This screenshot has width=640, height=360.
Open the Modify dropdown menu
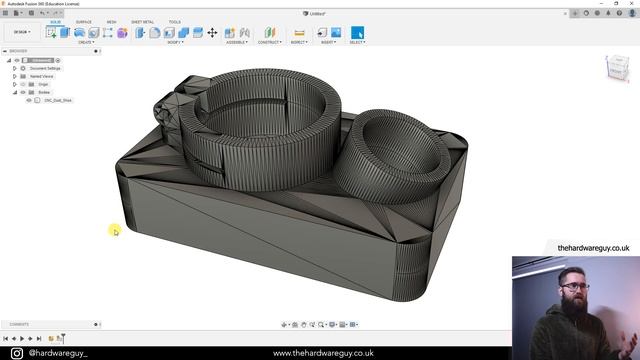[x=176, y=42]
